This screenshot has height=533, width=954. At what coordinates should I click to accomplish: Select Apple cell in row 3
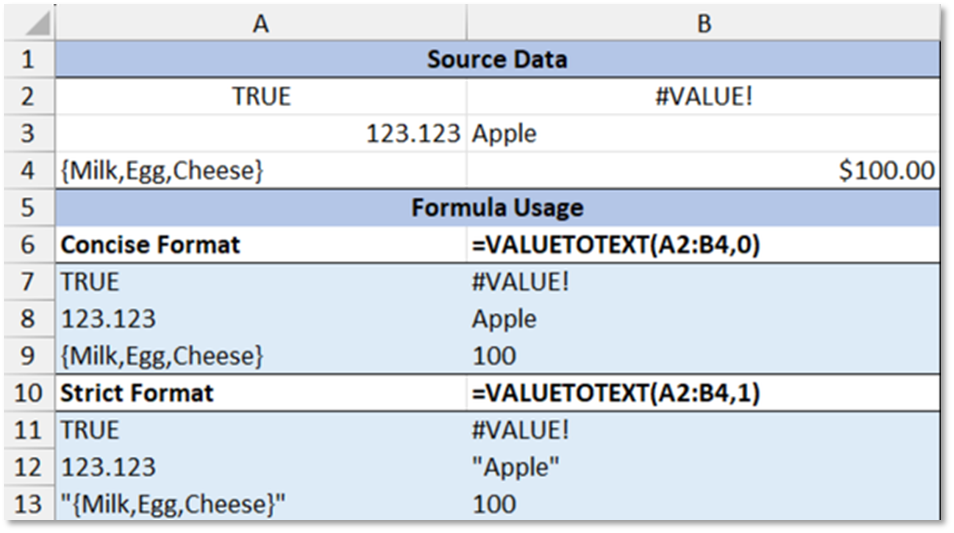click(x=504, y=134)
